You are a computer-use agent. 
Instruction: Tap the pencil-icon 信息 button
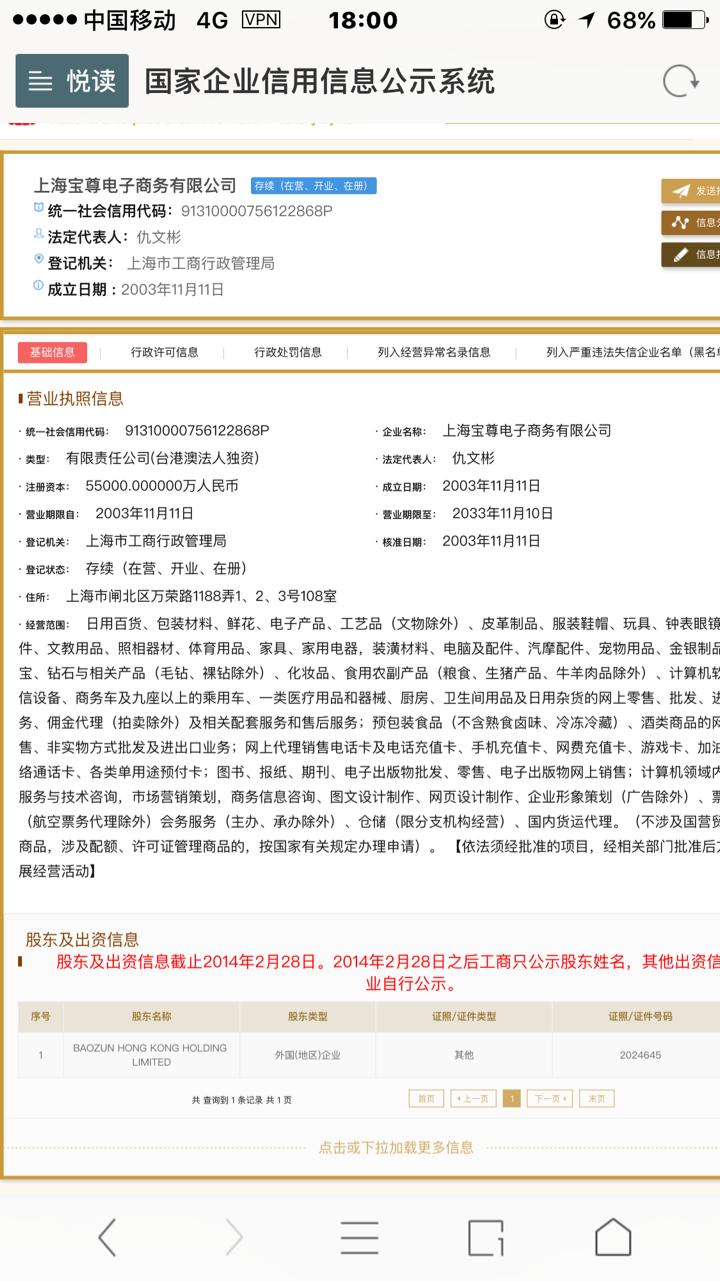(x=692, y=255)
